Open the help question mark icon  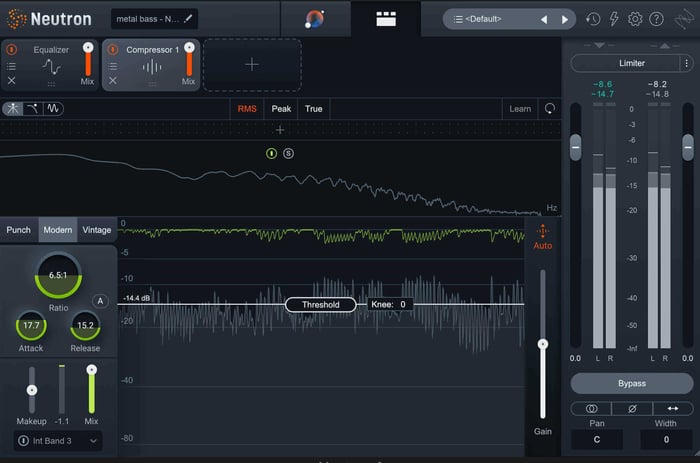tap(656, 19)
